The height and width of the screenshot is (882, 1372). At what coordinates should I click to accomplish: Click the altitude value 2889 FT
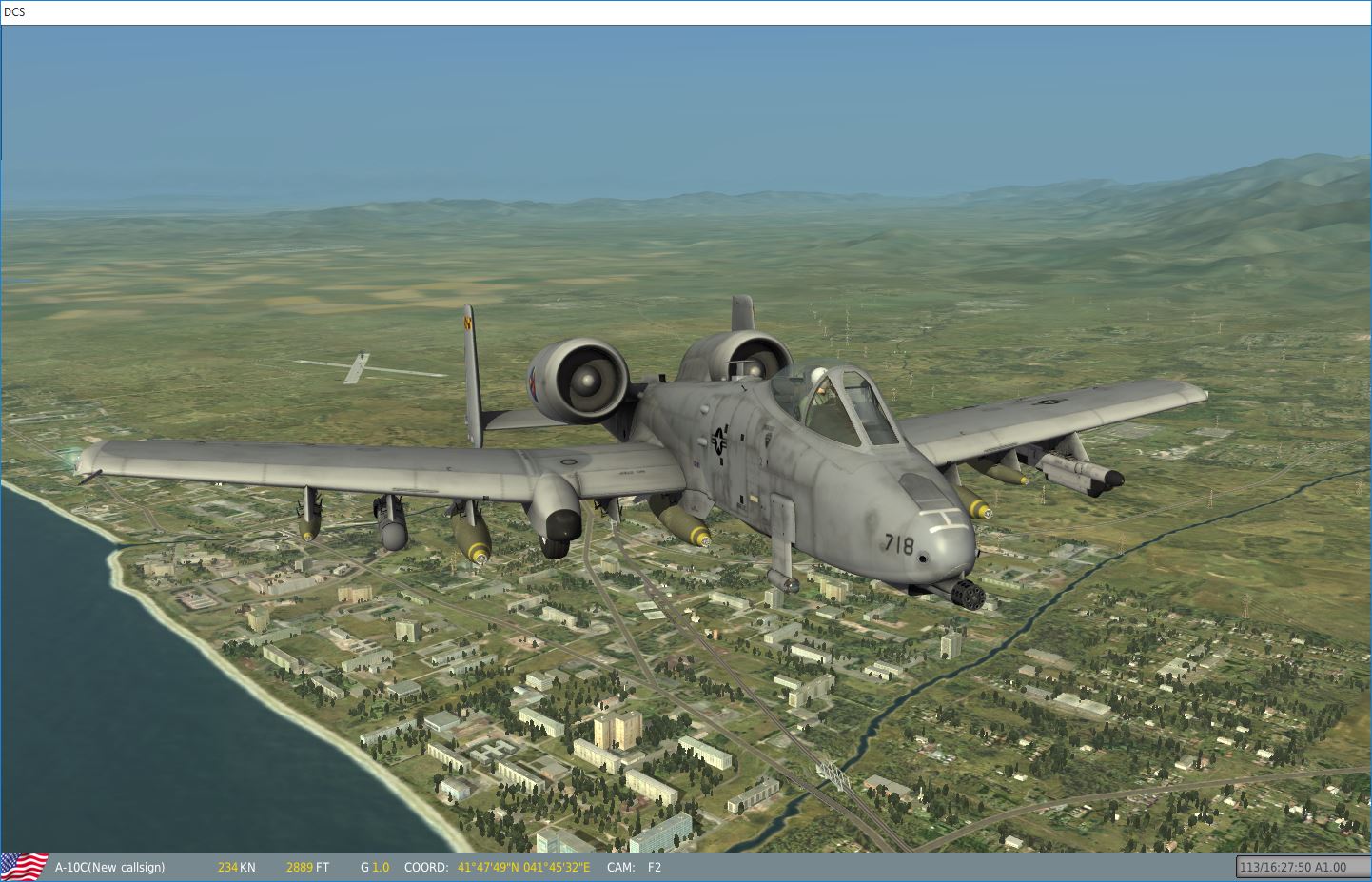307,867
